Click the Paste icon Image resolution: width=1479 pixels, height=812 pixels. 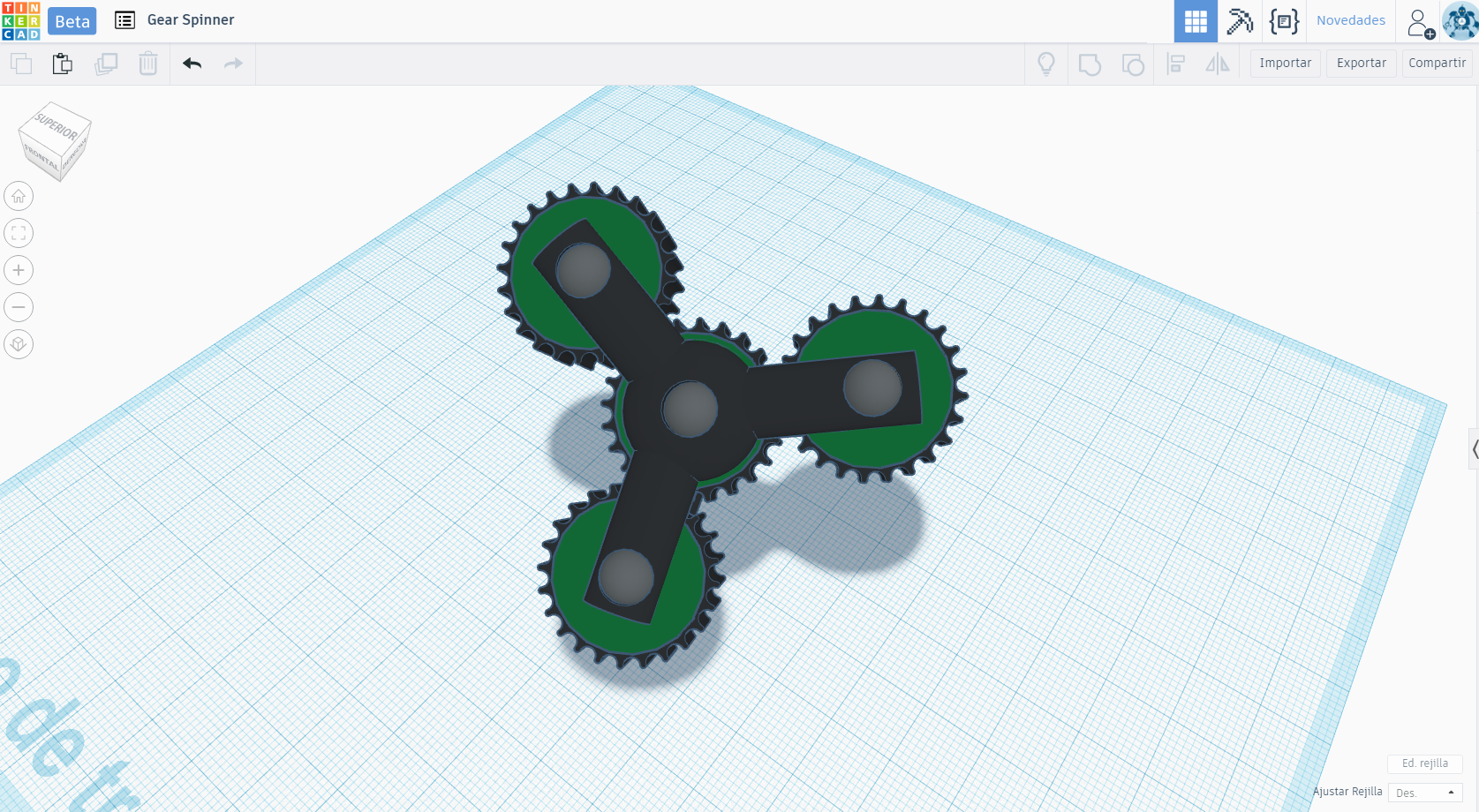tap(62, 64)
